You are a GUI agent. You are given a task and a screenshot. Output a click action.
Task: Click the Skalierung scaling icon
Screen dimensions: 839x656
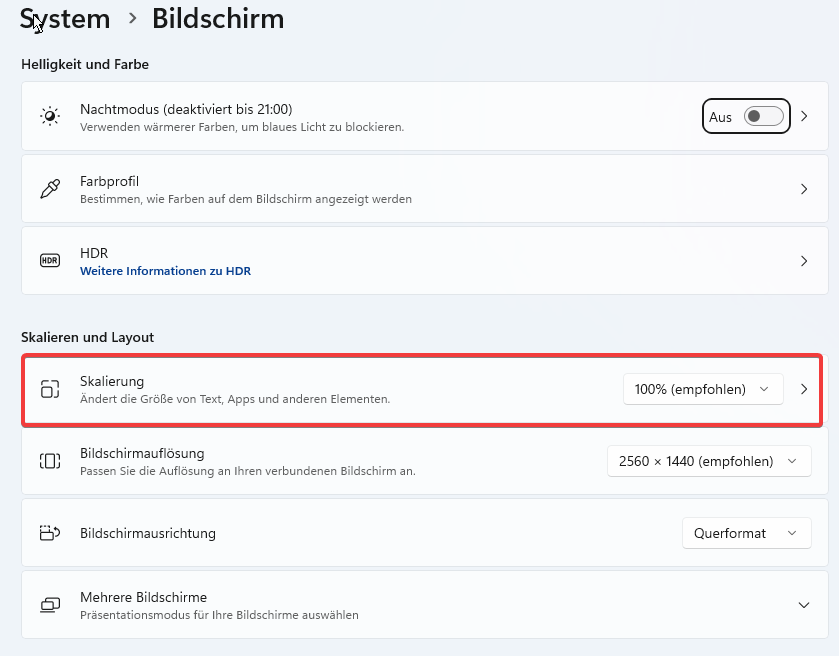(50, 389)
